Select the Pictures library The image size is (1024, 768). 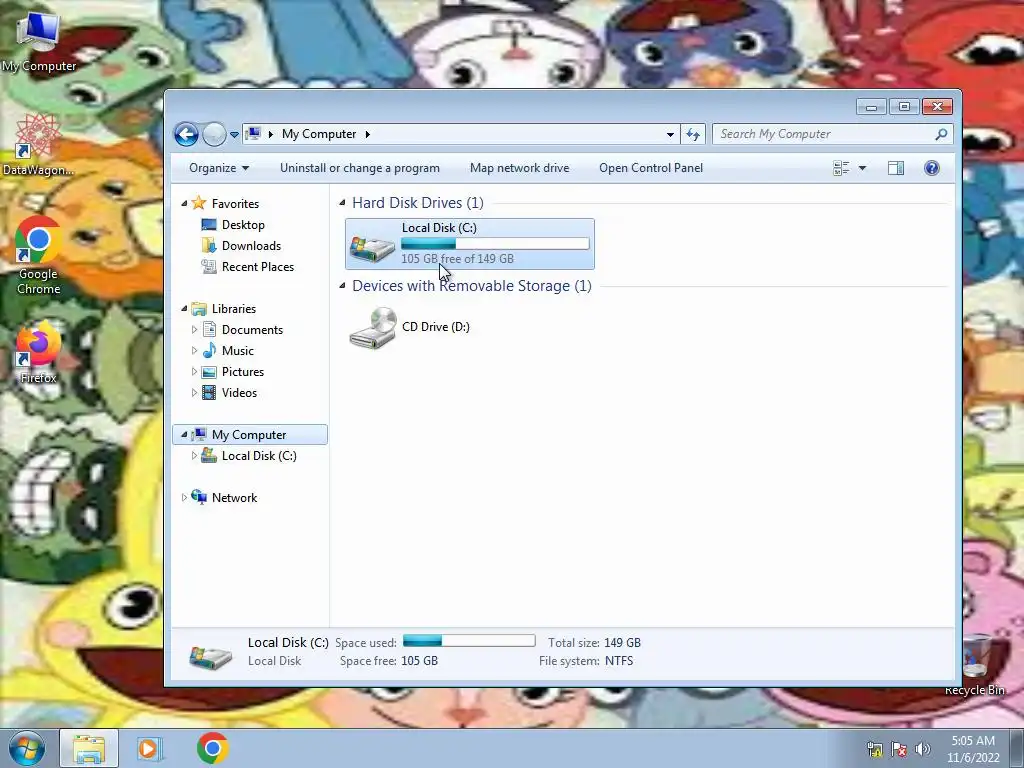click(243, 372)
